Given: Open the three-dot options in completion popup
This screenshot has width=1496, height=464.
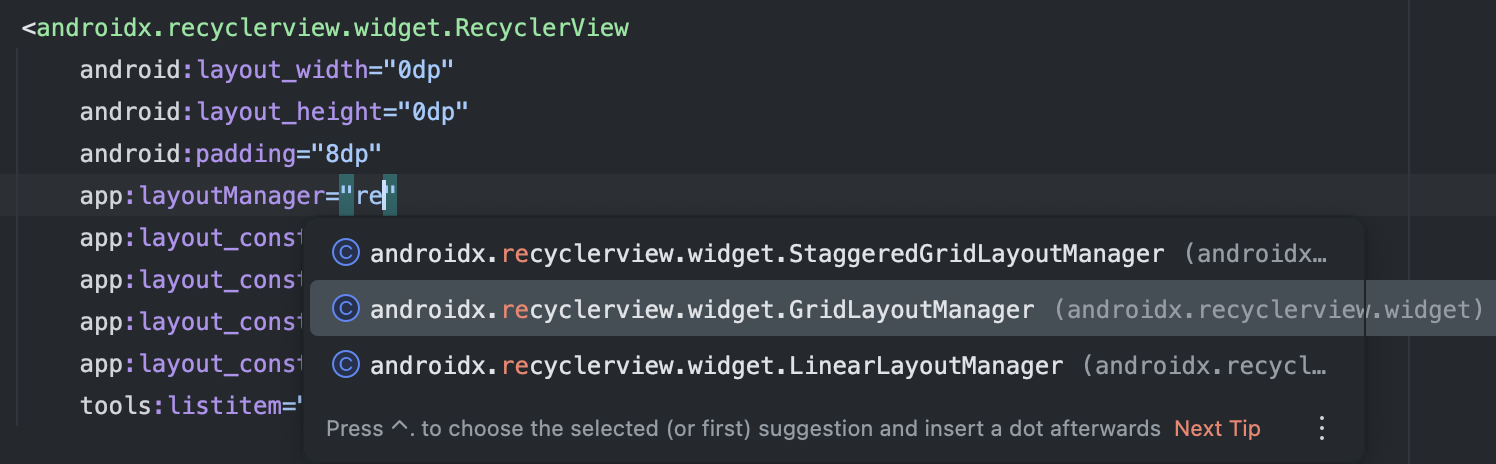Looking at the screenshot, I should coord(1322,429).
